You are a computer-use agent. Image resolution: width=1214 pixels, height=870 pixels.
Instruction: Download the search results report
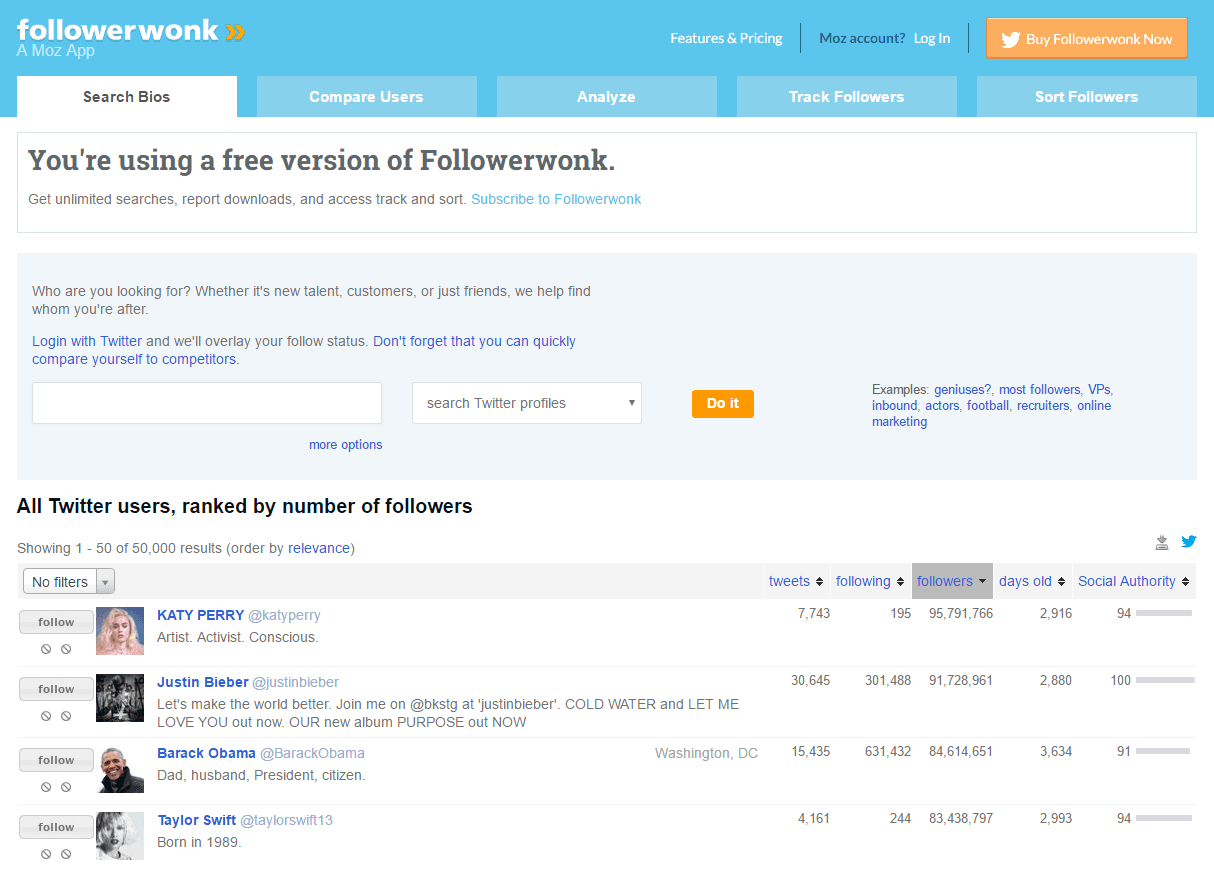pos(1162,541)
